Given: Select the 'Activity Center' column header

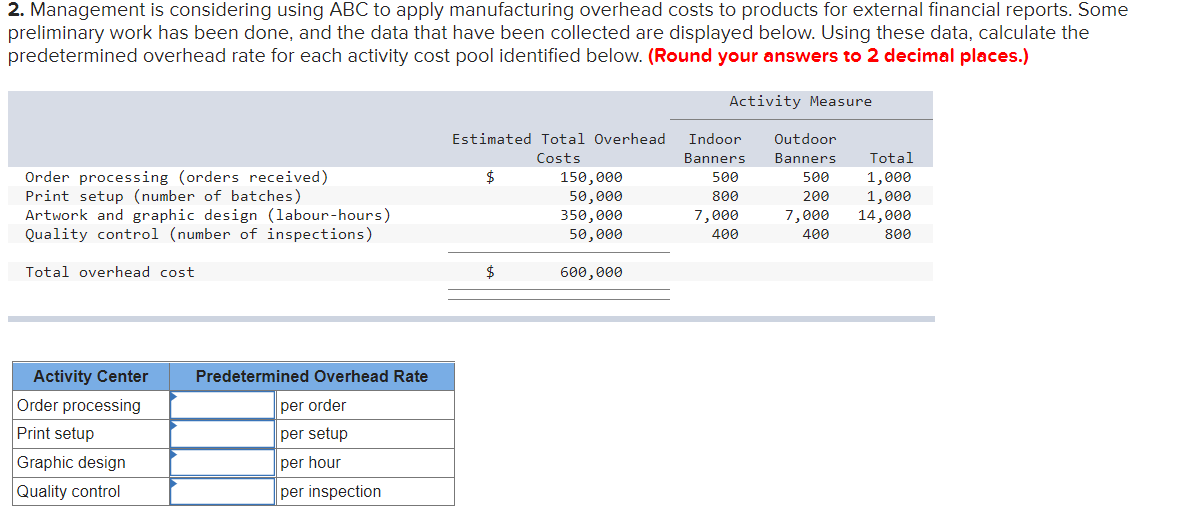Looking at the screenshot, I should pos(91,376).
